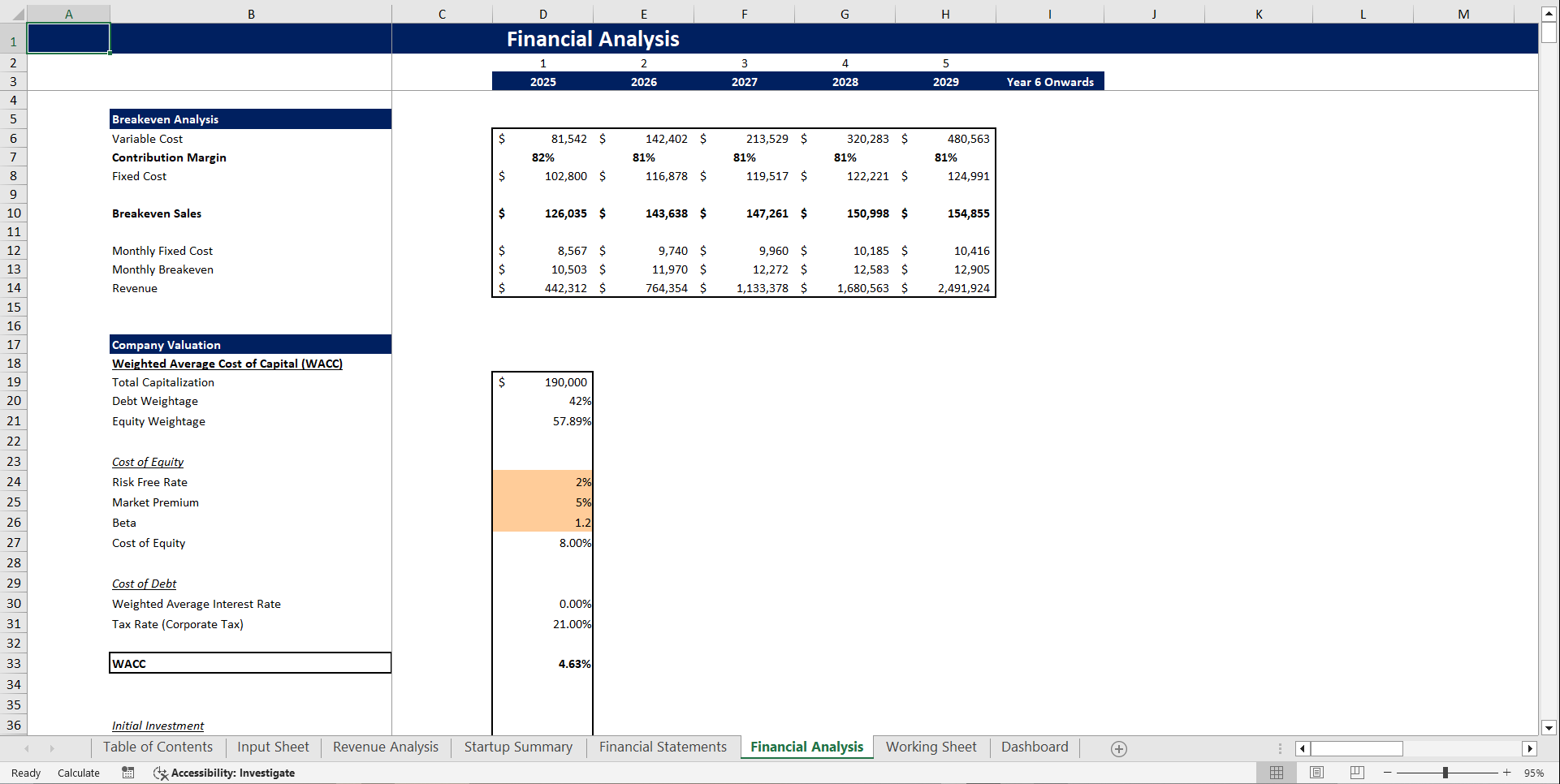The height and width of the screenshot is (784, 1560).
Task: Select the Normal view icon
Action: tap(1276, 772)
